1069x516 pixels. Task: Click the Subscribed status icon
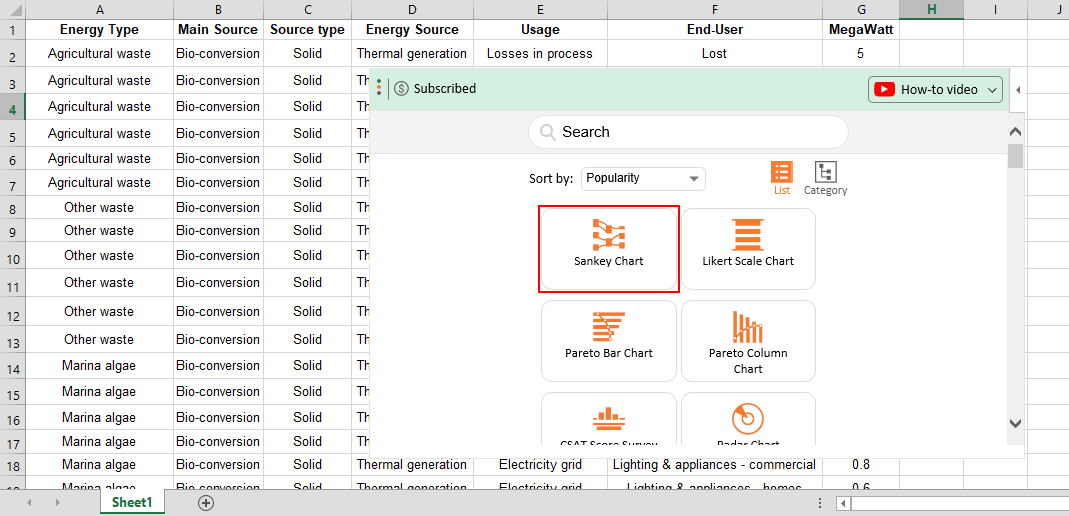(402, 89)
